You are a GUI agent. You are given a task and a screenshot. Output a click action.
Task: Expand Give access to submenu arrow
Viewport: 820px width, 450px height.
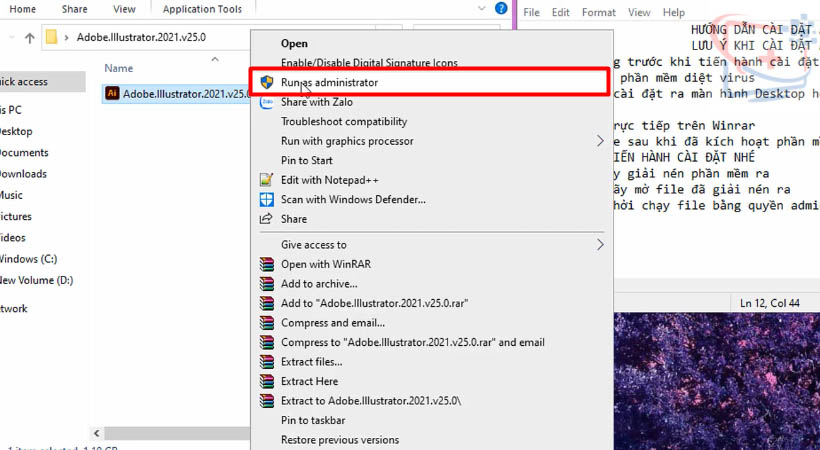pos(600,244)
